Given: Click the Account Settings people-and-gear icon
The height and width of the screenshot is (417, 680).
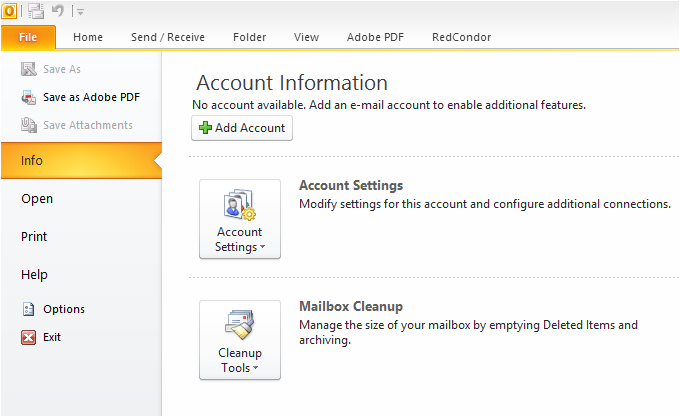Looking at the screenshot, I should (240, 205).
